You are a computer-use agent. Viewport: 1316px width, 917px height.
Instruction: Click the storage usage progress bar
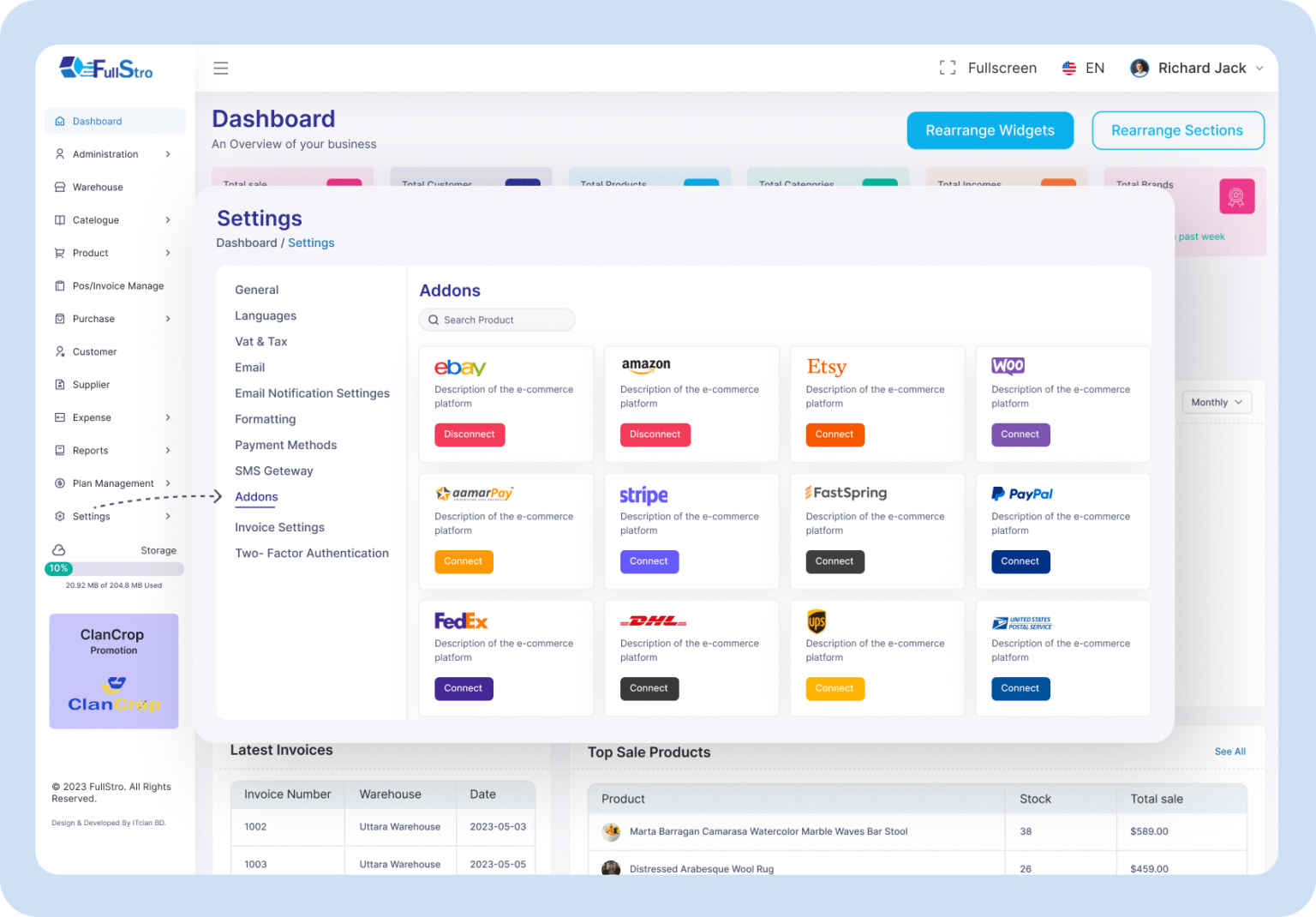point(113,568)
